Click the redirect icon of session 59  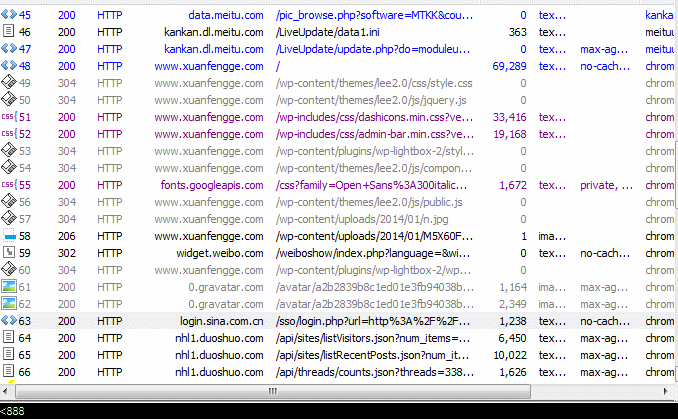[9, 253]
